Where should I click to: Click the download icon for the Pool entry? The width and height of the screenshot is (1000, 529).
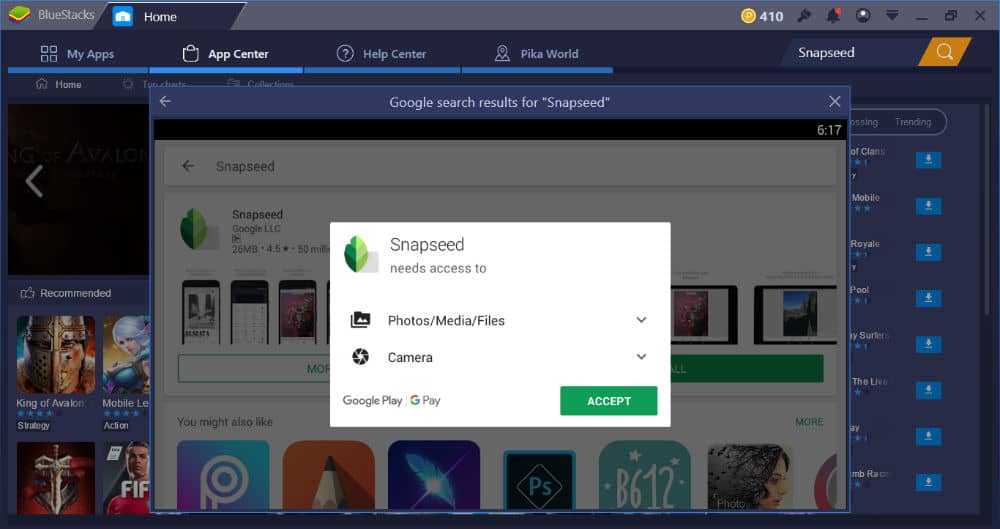tap(929, 298)
